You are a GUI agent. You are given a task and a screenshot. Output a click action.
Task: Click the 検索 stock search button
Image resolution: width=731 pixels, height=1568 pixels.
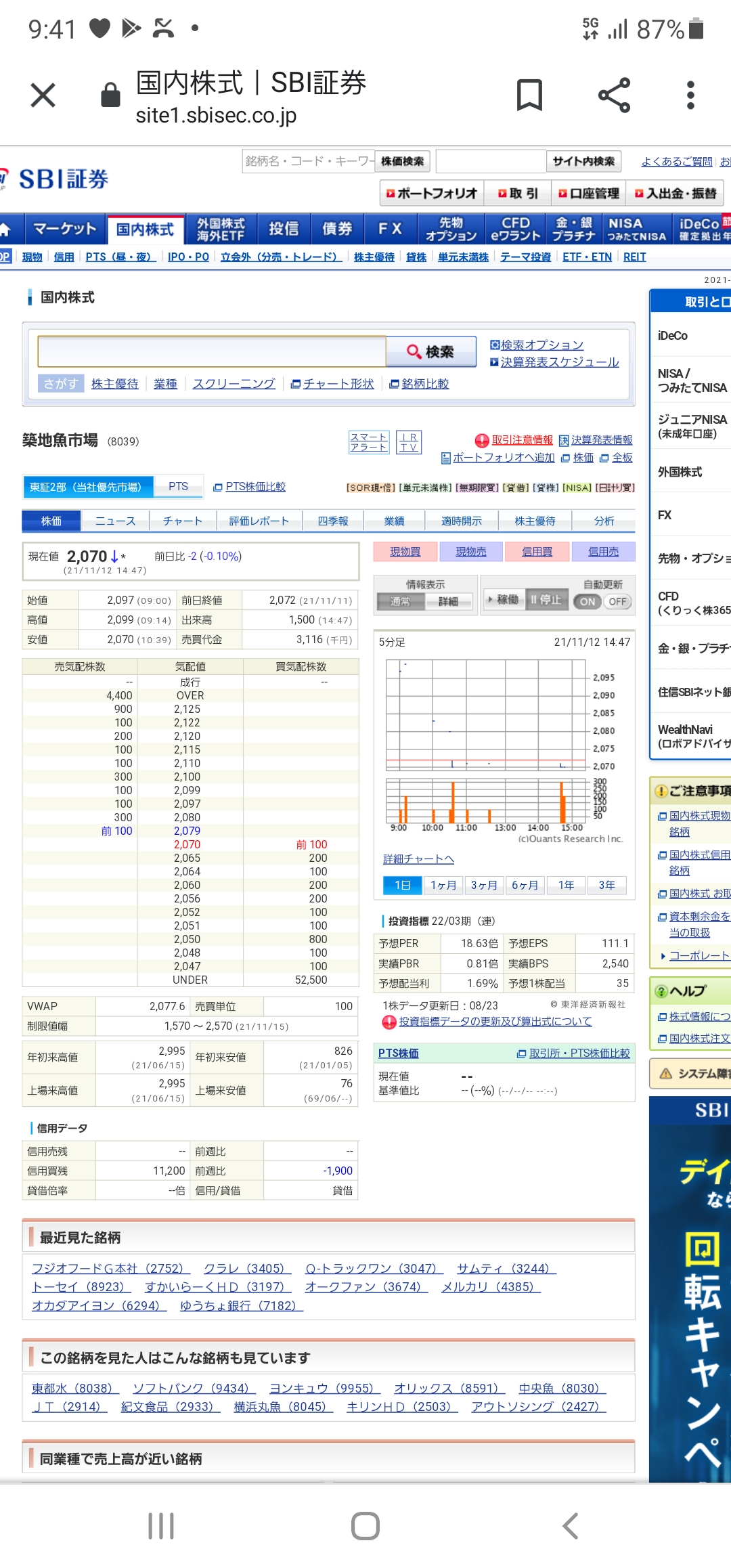[431, 351]
